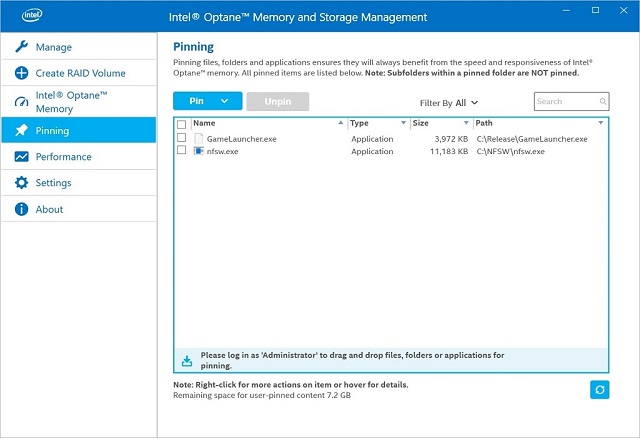Open the Filter By All dropdown
Image resolution: width=640 pixels, height=438 pixels.
pyautogui.click(x=449, y=103)
